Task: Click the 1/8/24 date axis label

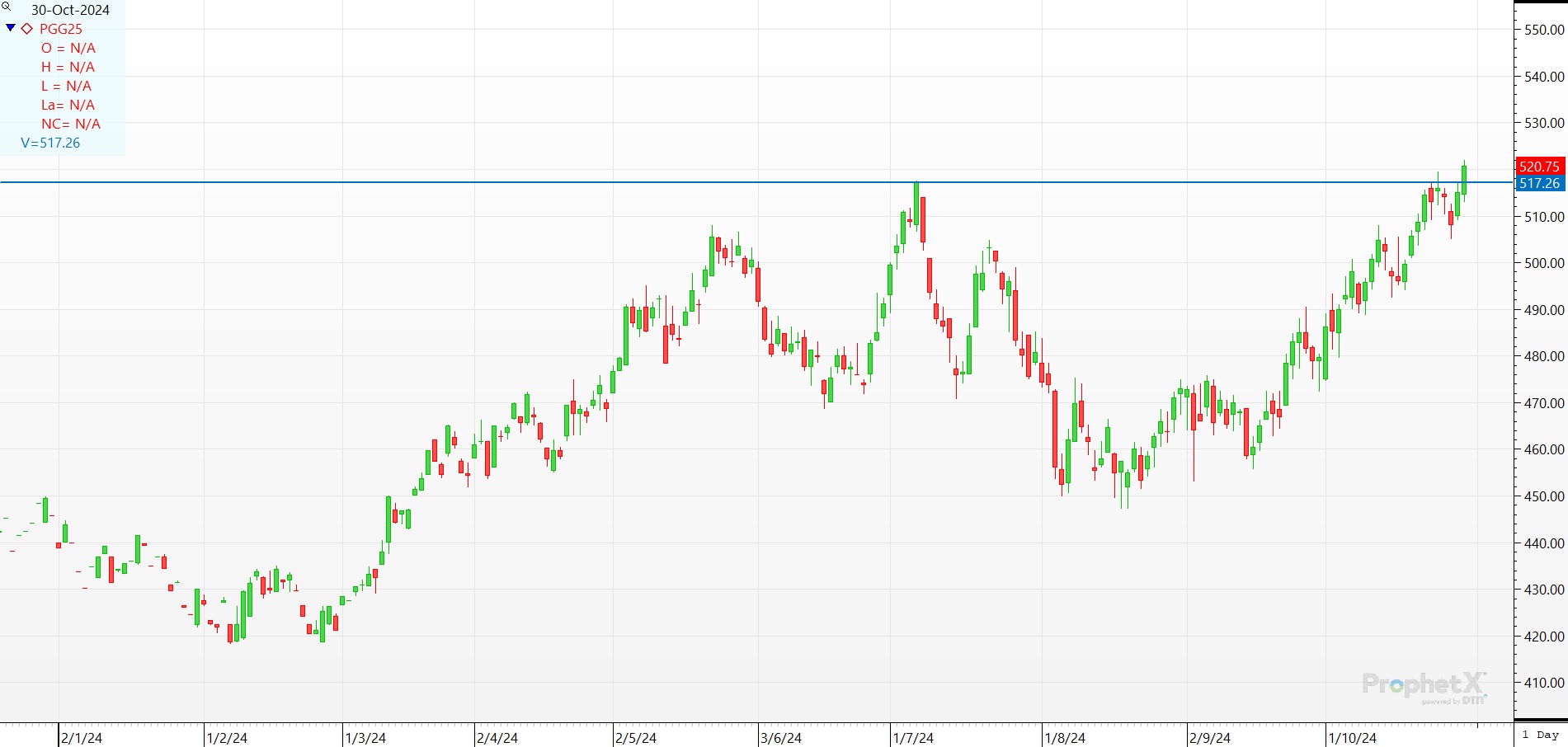Action: point(1065,738)
